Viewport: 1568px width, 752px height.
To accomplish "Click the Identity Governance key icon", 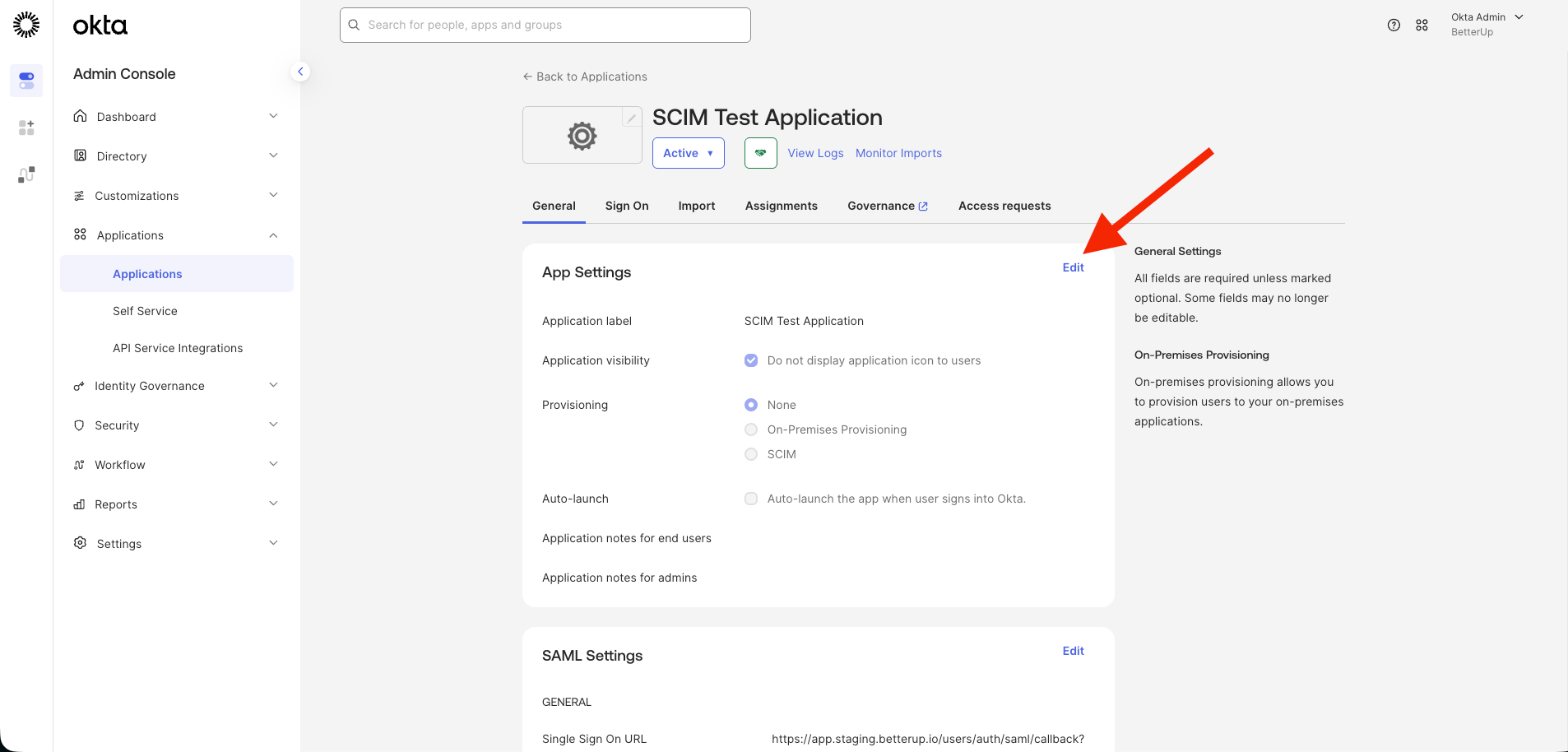I will tap(79, 386).
